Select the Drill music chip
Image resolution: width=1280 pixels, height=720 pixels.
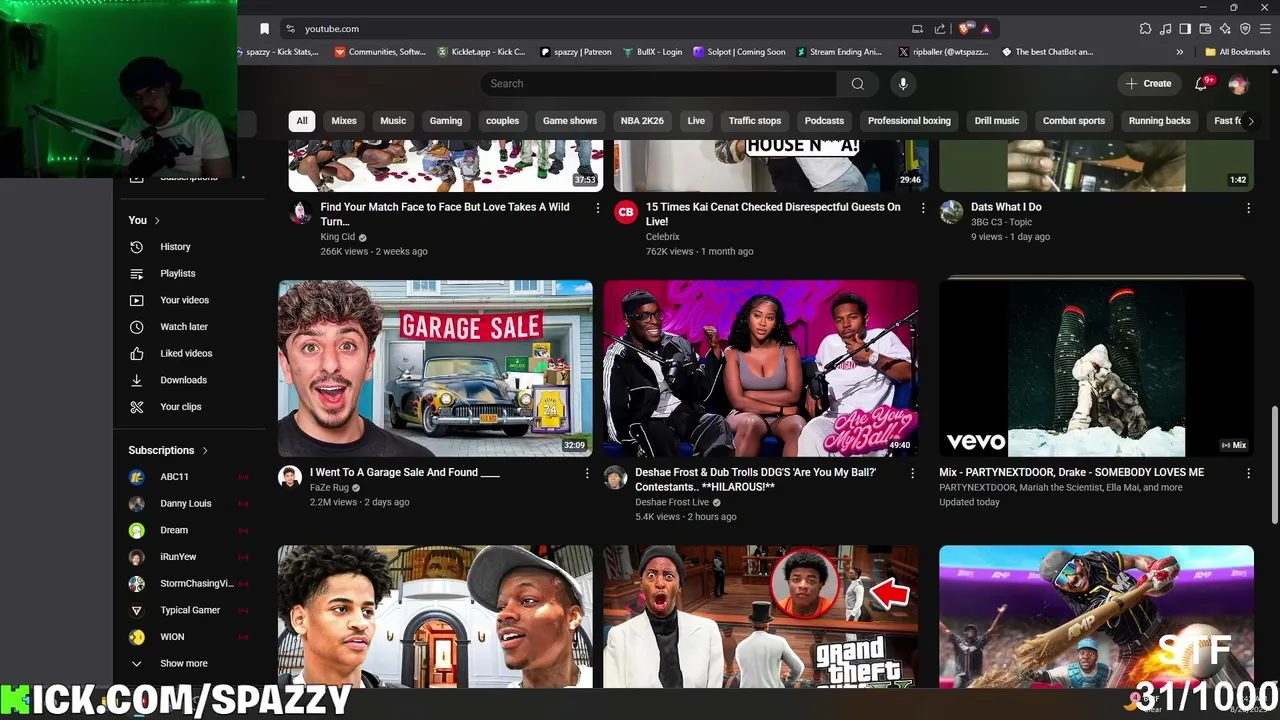pyautogui.click(x=997, y=121)
